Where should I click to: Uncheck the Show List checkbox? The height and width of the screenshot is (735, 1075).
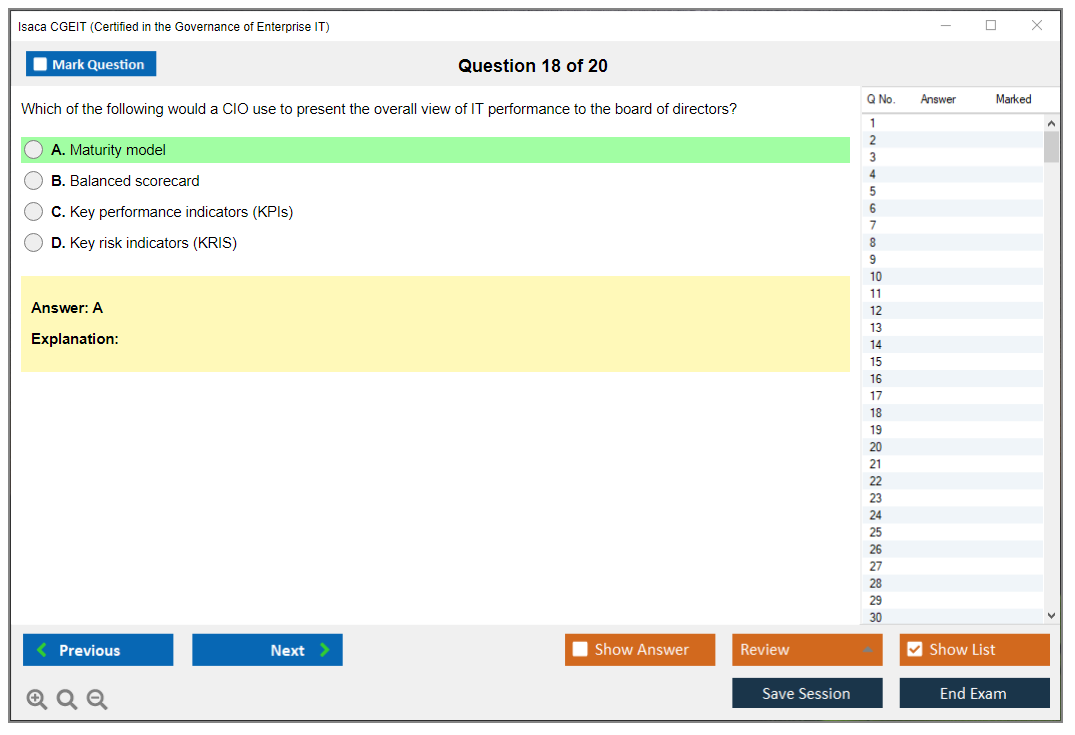tap(914, 650)
